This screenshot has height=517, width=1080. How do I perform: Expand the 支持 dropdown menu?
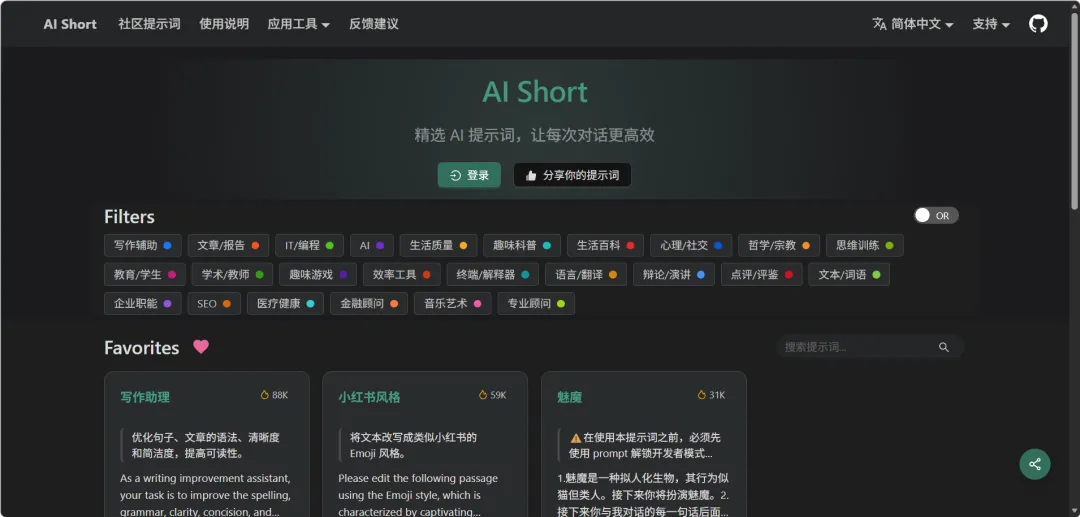[991, 24]
